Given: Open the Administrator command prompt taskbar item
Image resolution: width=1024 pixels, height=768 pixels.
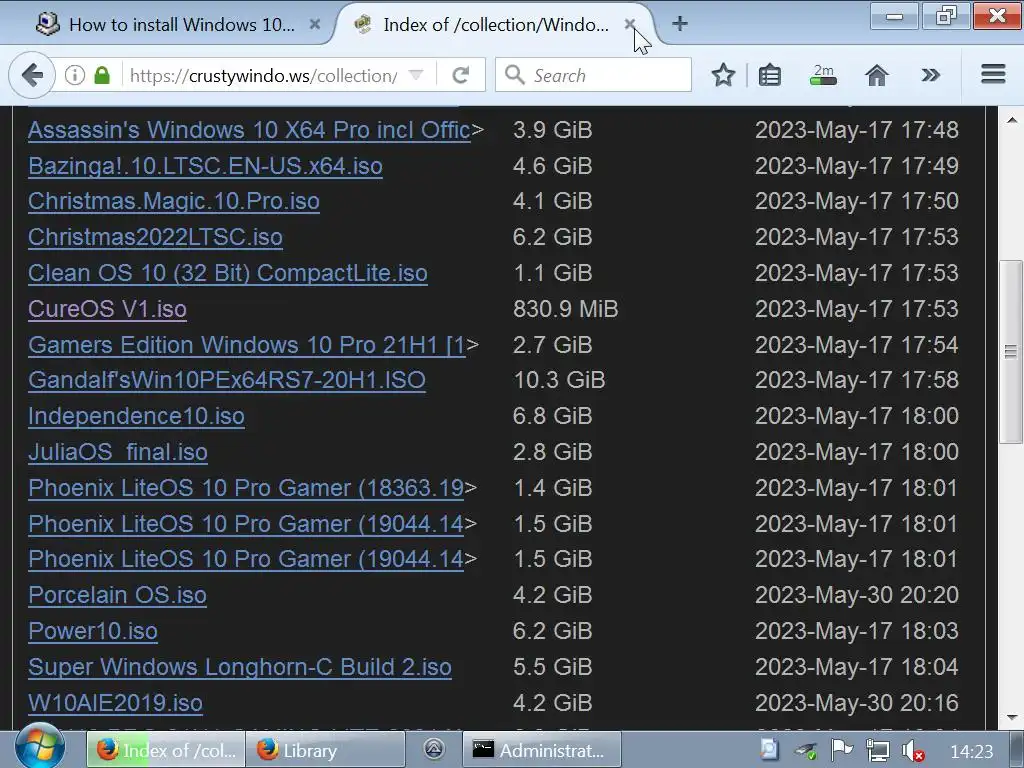Looking at the screenshot, I should [x=541, y=750].
